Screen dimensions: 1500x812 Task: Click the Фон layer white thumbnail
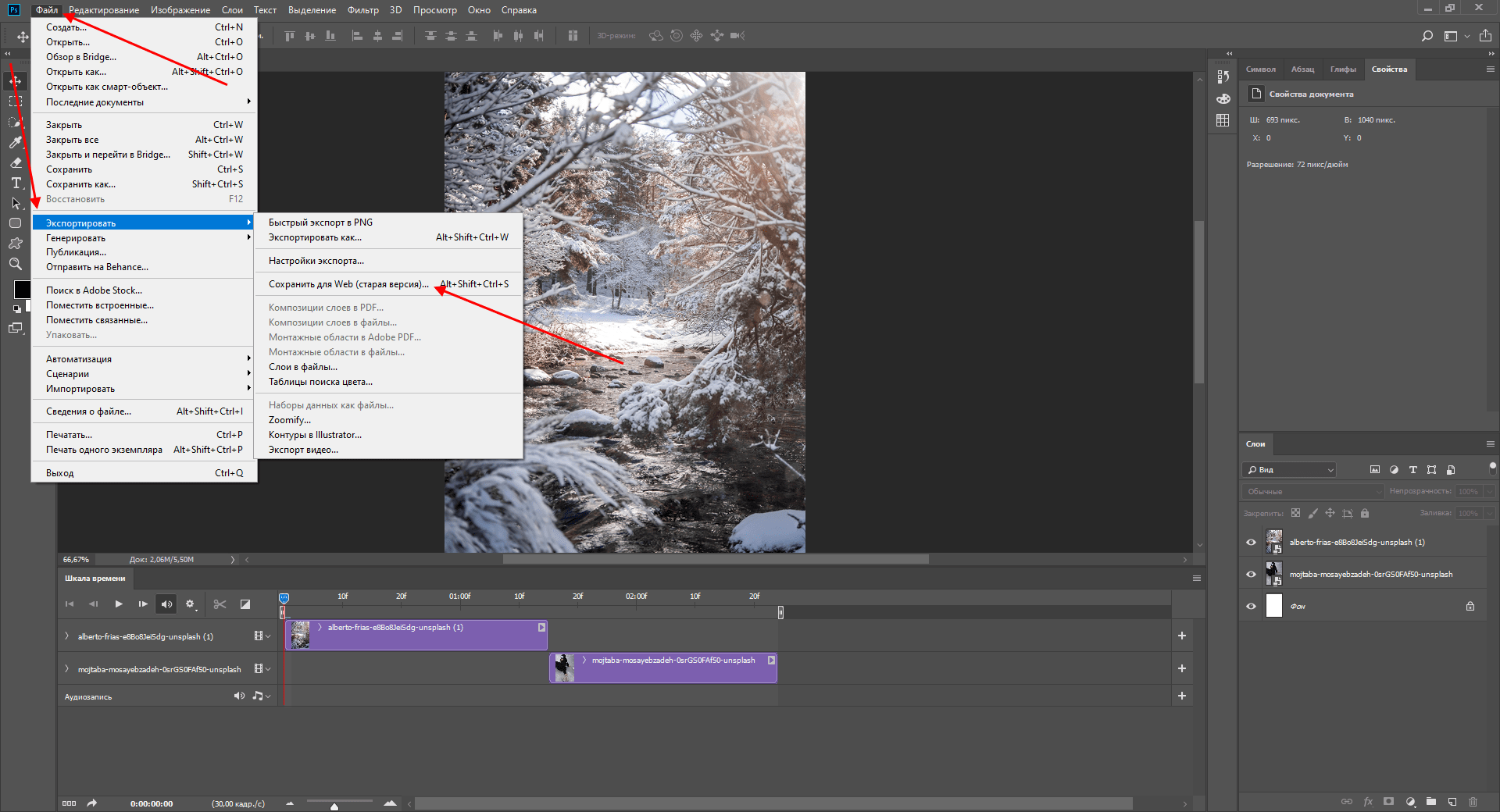tap(1274, 606)
